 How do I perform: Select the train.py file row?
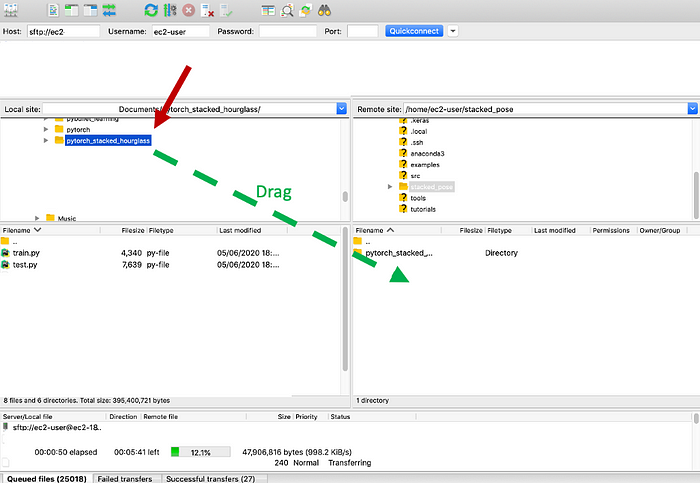click(171, 253)
